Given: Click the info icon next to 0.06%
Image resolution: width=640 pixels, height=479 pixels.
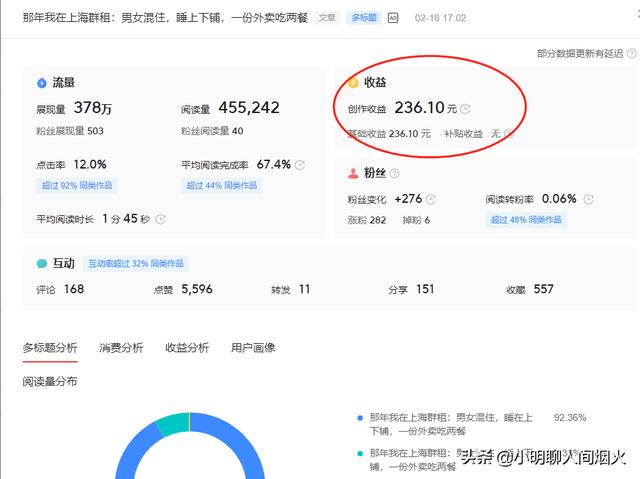Looking at the screenshot, I should coord(588,199).
